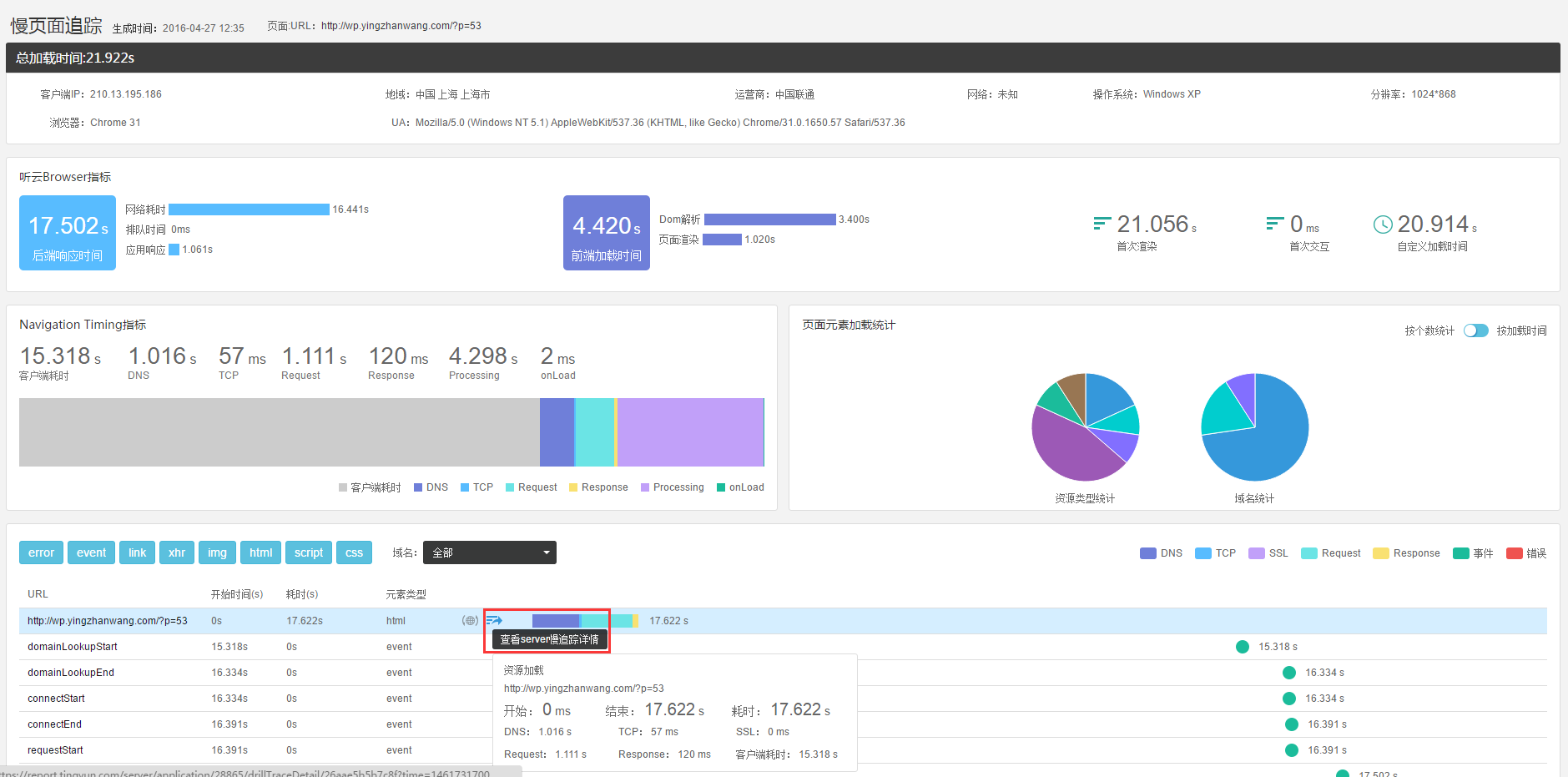
Task: Click the 资源类型统计 pie chart
Action: pos(1085,427)
